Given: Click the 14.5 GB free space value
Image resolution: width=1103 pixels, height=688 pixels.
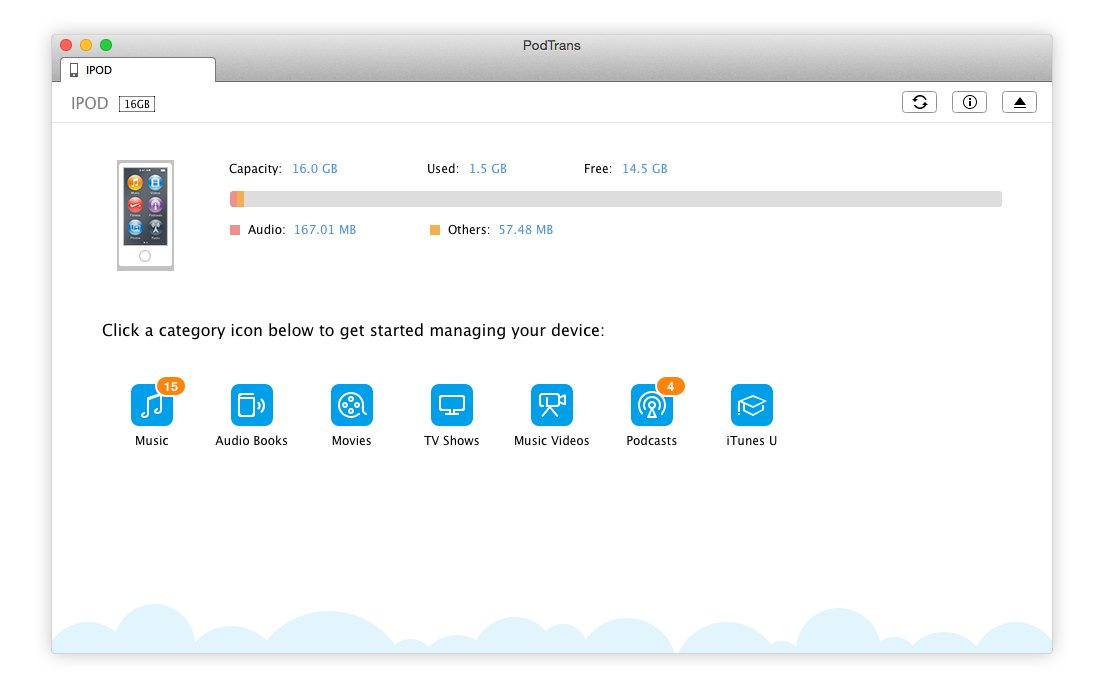Looking at the screenshot, I should pyautogui.click(x=644, y=169).
